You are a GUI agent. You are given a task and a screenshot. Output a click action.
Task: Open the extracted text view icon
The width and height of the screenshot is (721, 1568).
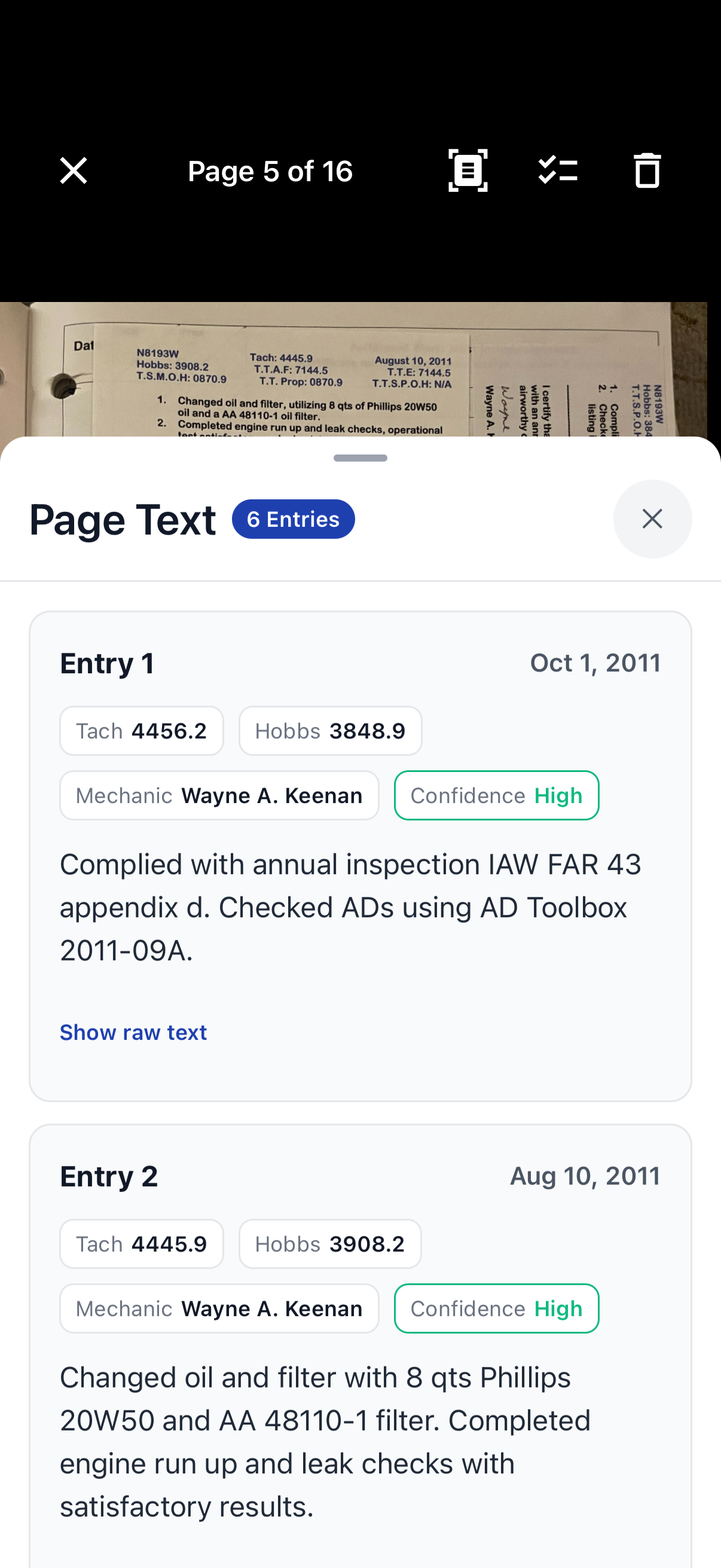(x=468, y=170)
